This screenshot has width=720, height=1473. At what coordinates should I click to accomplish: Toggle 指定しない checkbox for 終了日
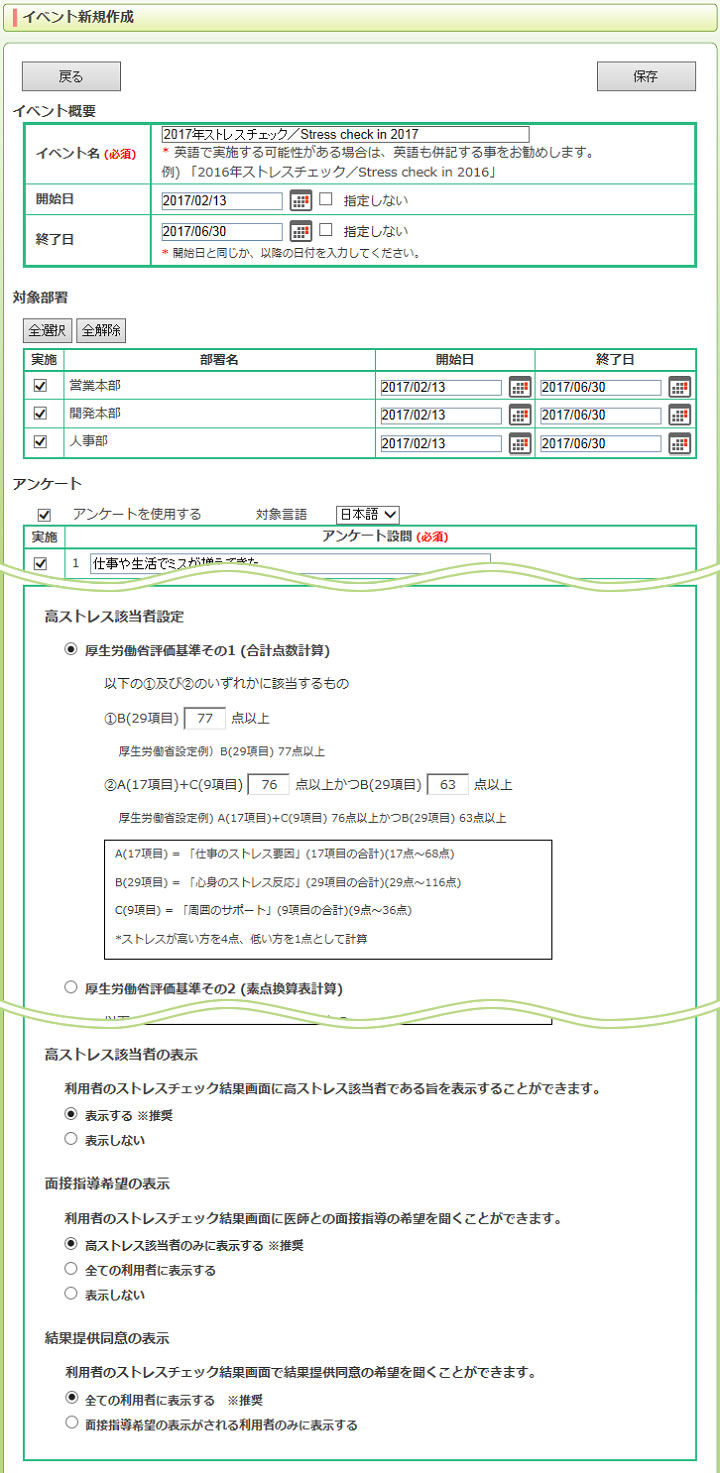click(325, 230)
